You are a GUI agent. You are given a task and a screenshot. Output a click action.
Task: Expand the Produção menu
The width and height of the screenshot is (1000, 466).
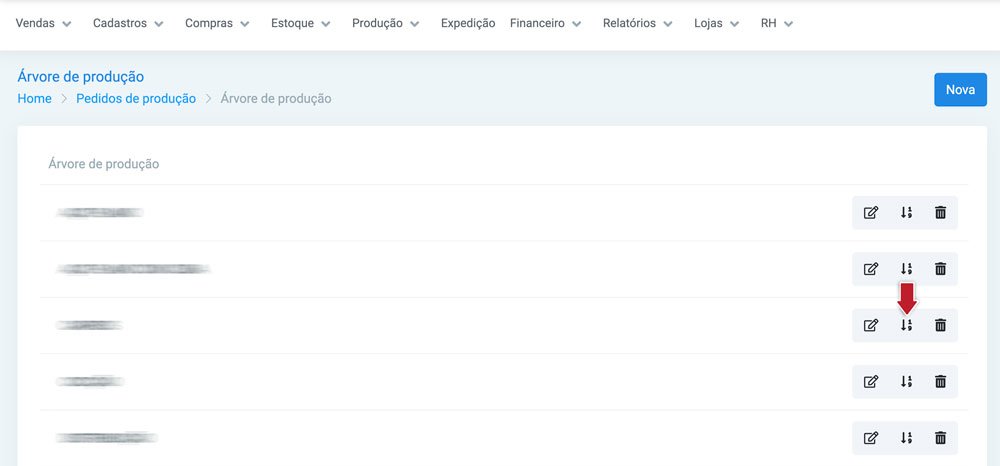coord(385,24)
